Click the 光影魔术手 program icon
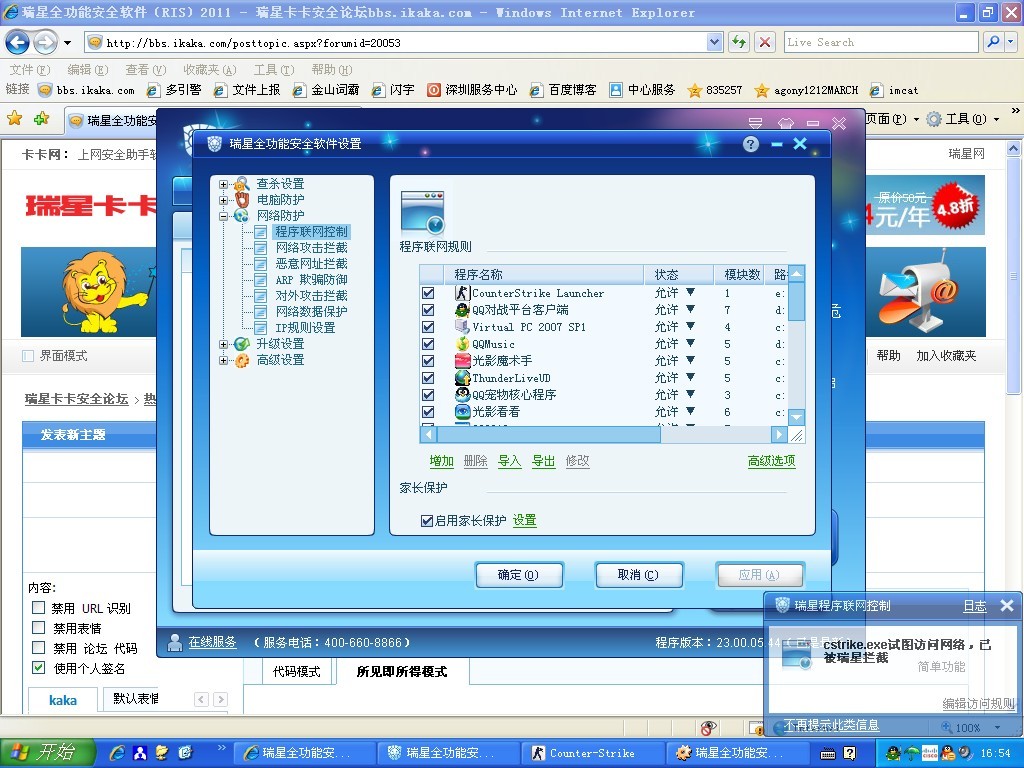The height and width of the screenshot is (768, 1024). point(462,361)
